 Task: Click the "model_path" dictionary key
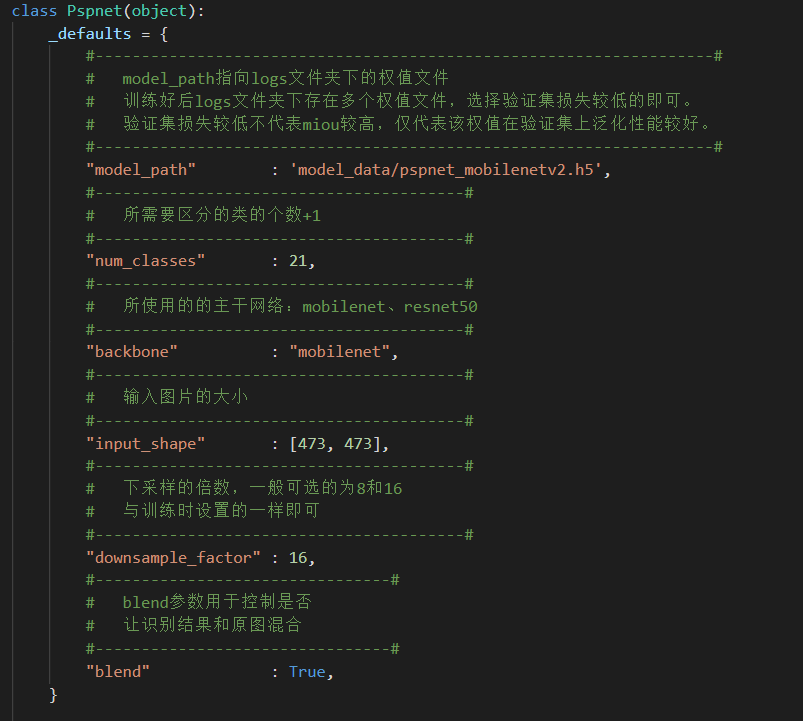pyautogui.click(x=141, y=170)
